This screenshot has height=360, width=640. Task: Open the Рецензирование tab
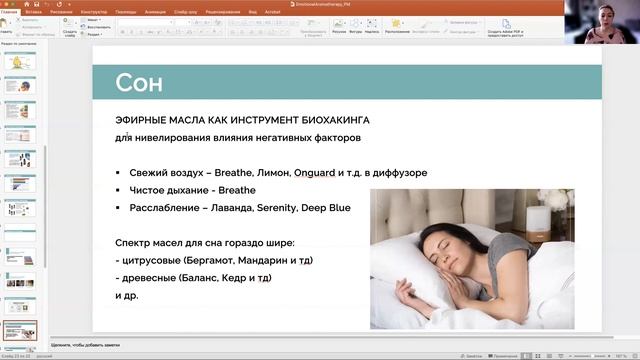223,12
